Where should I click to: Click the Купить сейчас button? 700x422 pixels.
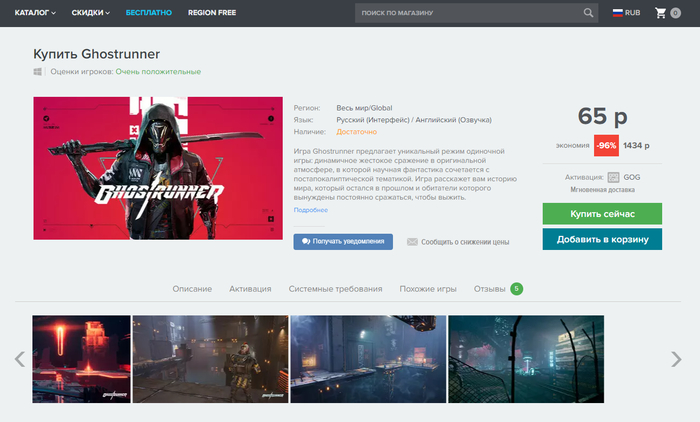pyautogui.click(x=602, y=214)
